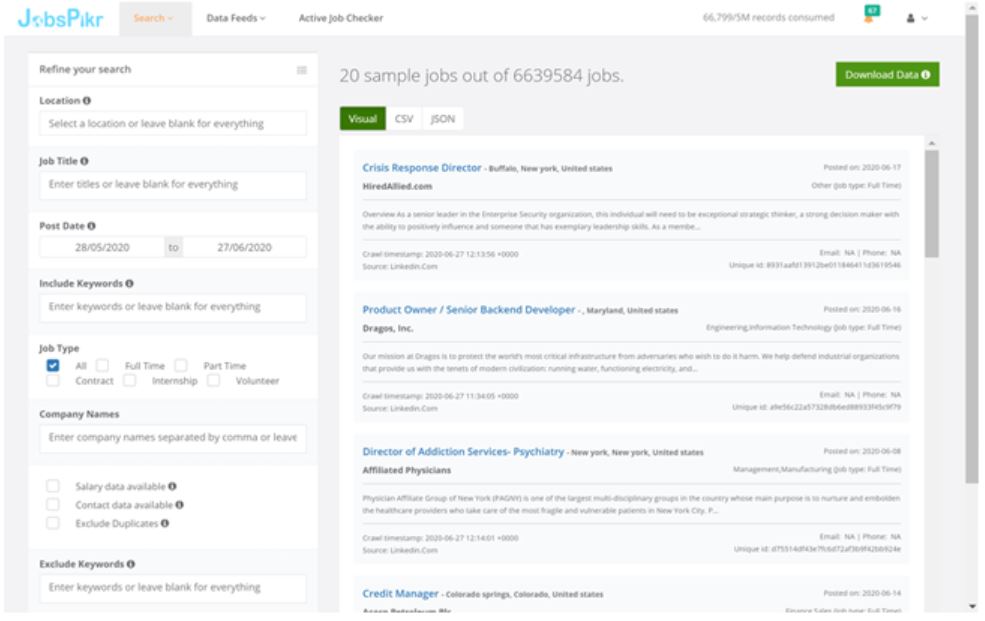Viewport: 985px width, 621px height.
Task: Enable the Exclude Duplicates checkbox
Action: tap(53, 523)
